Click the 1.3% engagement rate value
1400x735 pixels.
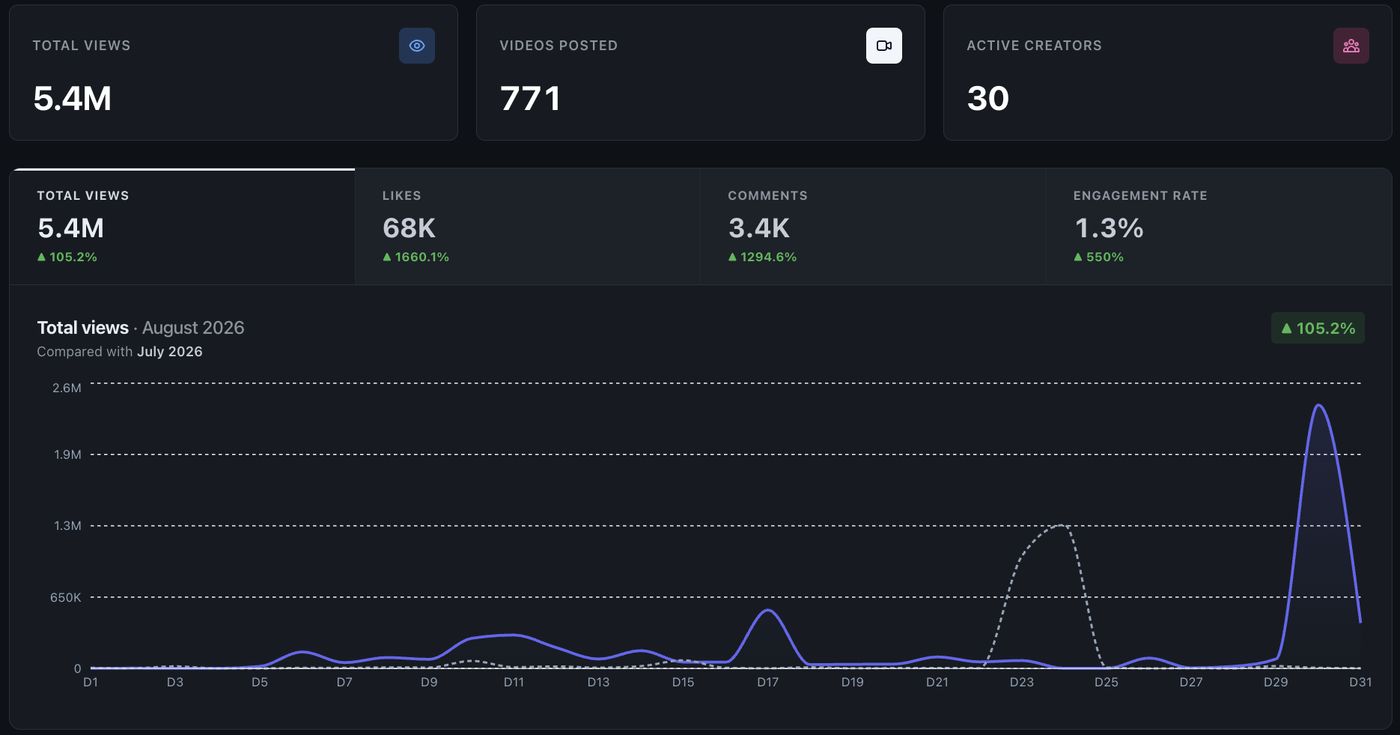pyautogui.click(x=1109, y=228)
